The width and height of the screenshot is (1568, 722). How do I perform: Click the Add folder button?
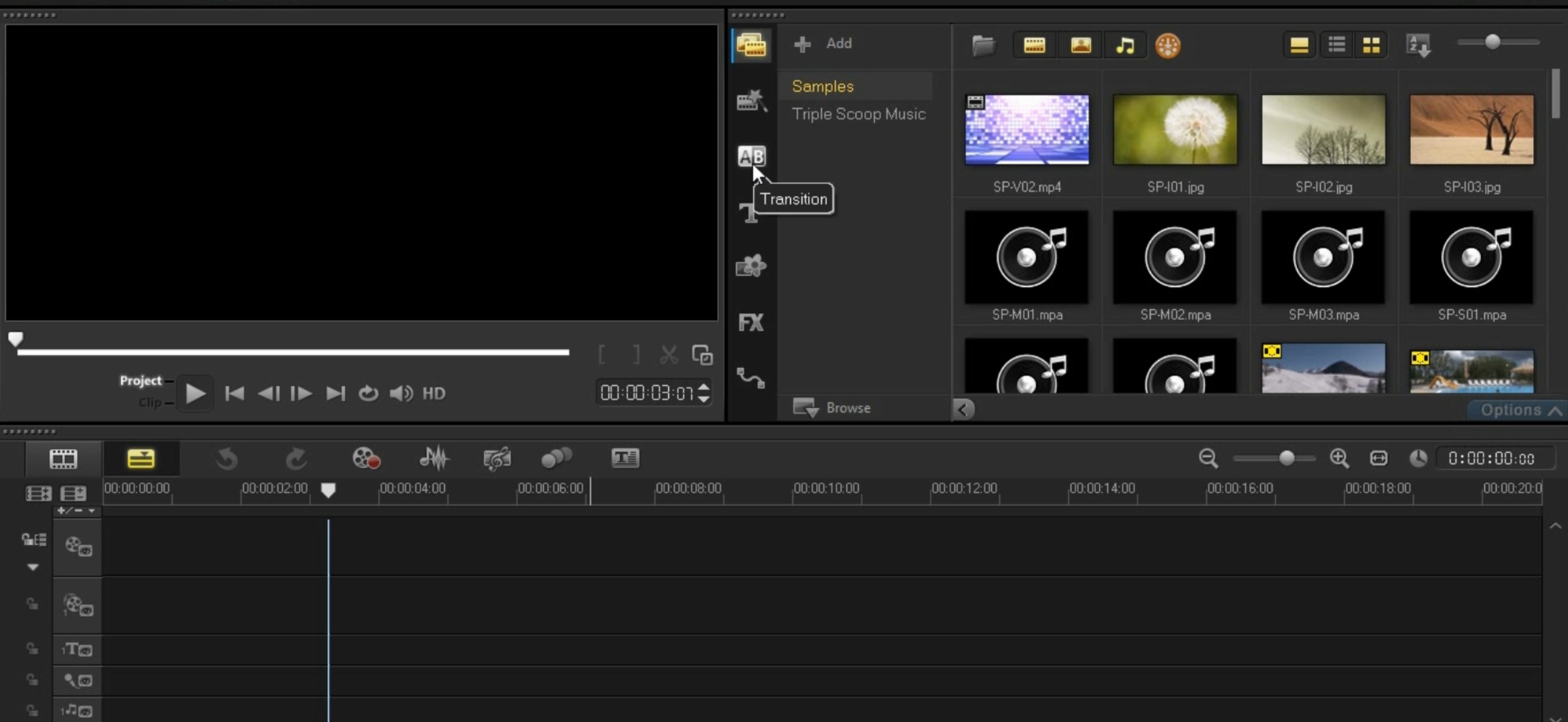(x=823, y=43)
